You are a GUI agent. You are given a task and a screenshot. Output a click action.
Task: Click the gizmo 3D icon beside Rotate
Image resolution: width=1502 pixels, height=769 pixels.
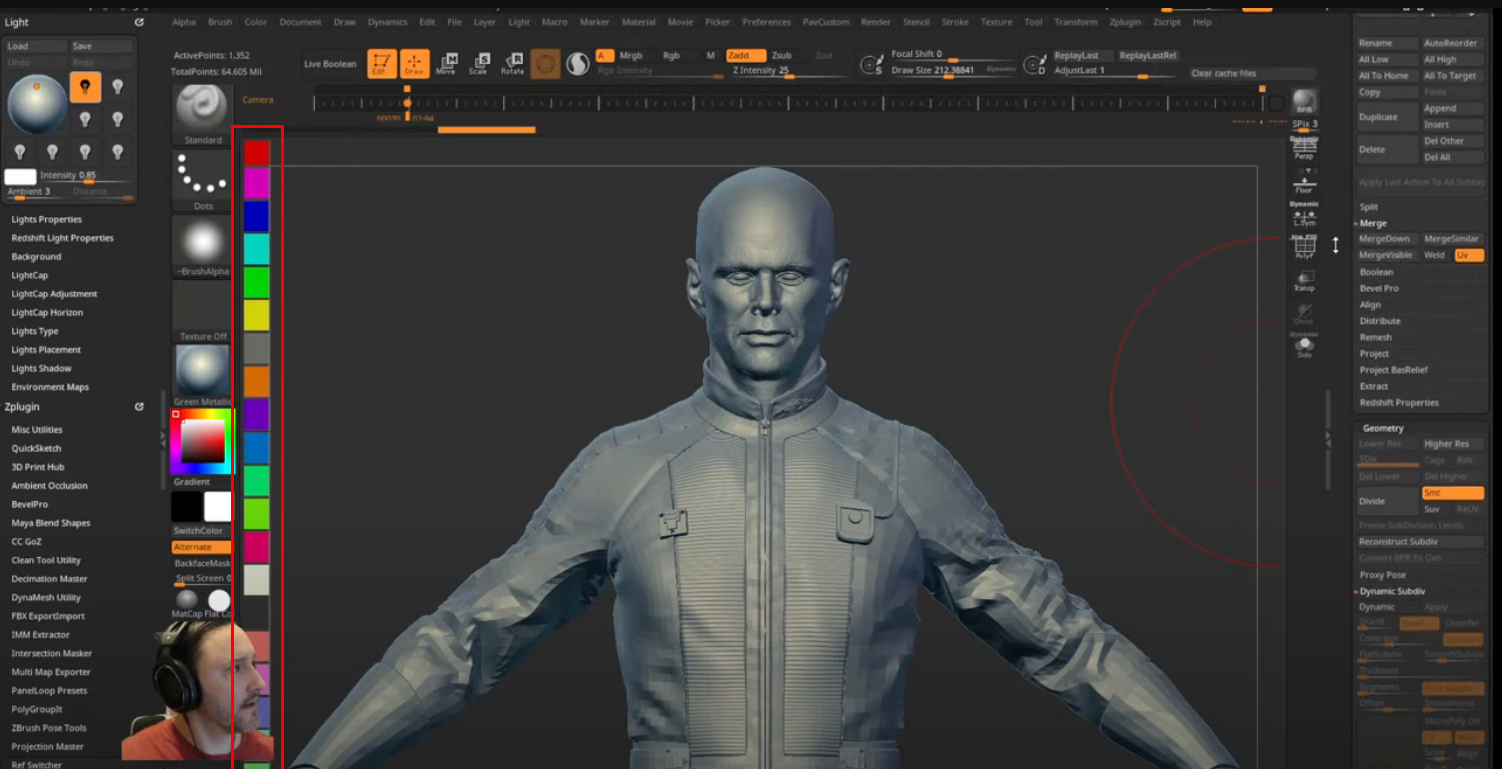tap(545, 64)
